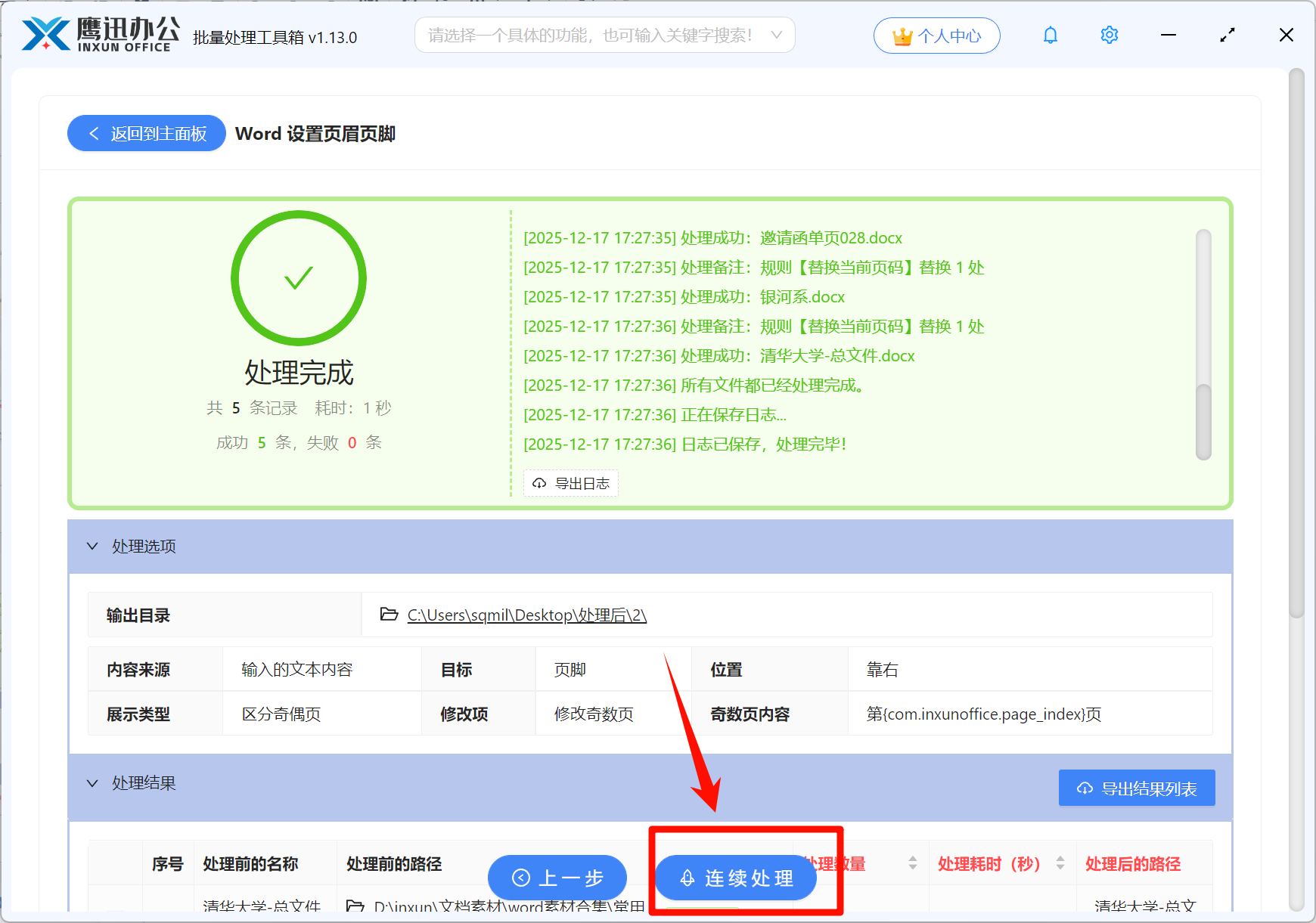Sort by 处理耗时（秒）column

[1061, 863]
